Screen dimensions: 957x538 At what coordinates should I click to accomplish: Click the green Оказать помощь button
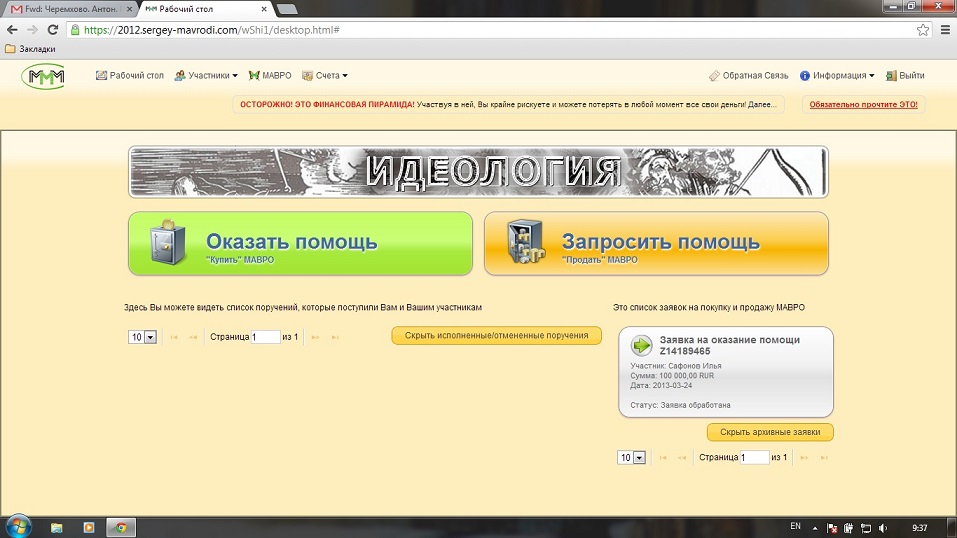[x=300, y=244]
